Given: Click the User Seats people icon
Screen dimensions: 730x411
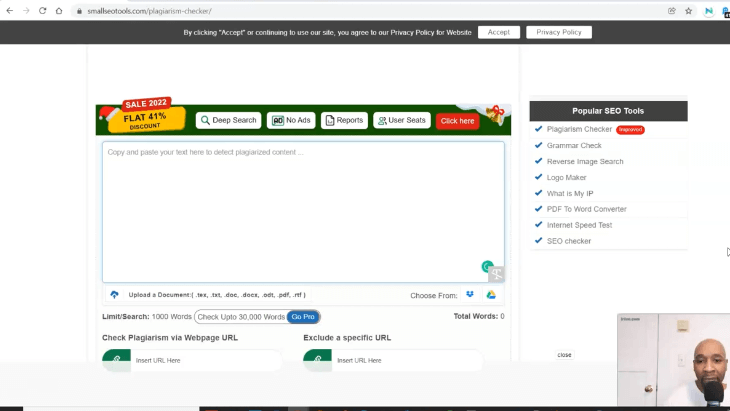Looking at the screenshot, I should pos(382,121).
